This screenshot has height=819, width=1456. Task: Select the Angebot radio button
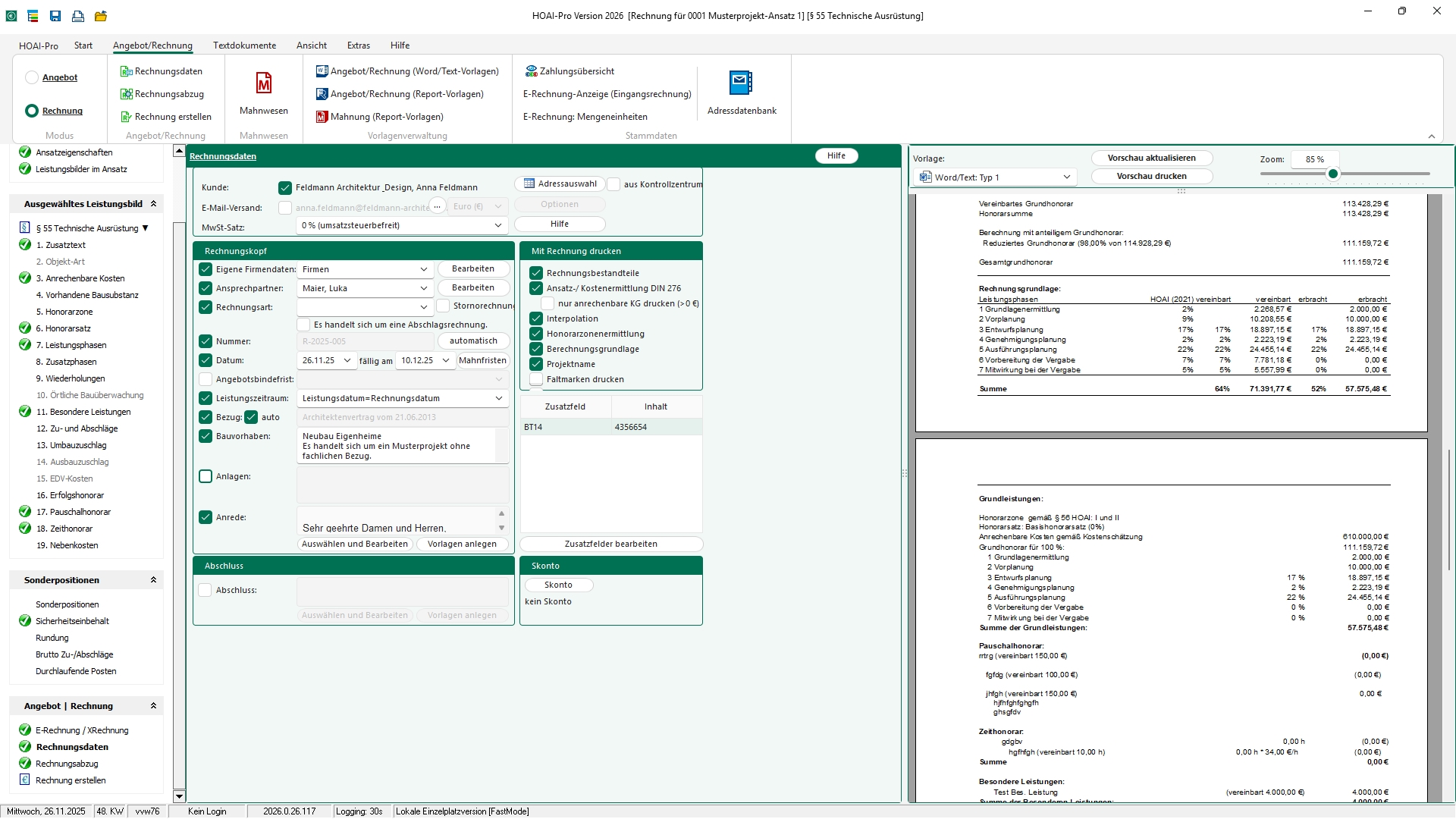[32, 77]
